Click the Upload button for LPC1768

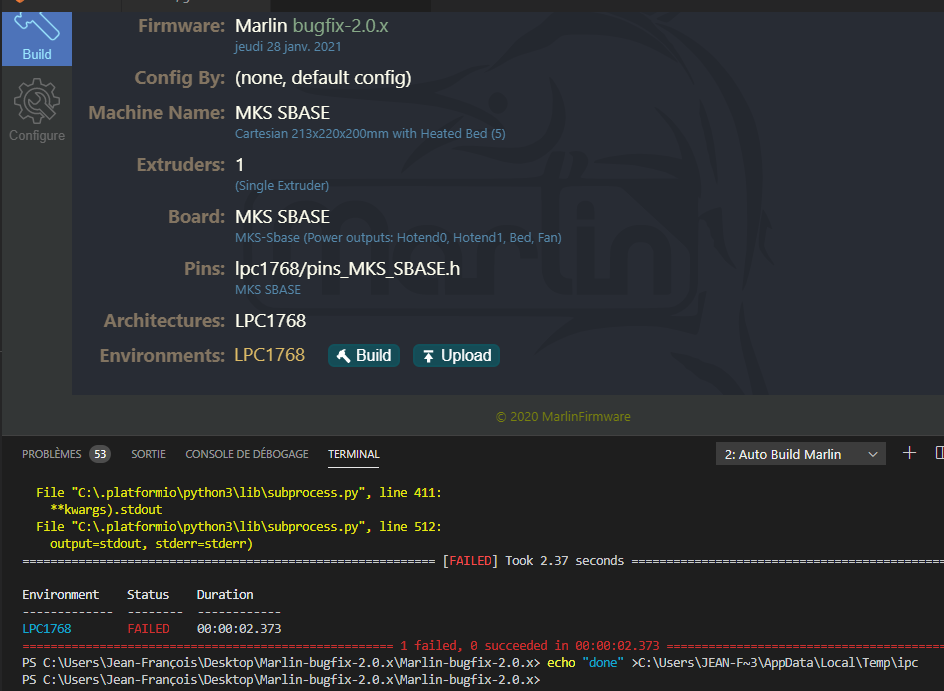coord(456,356)
